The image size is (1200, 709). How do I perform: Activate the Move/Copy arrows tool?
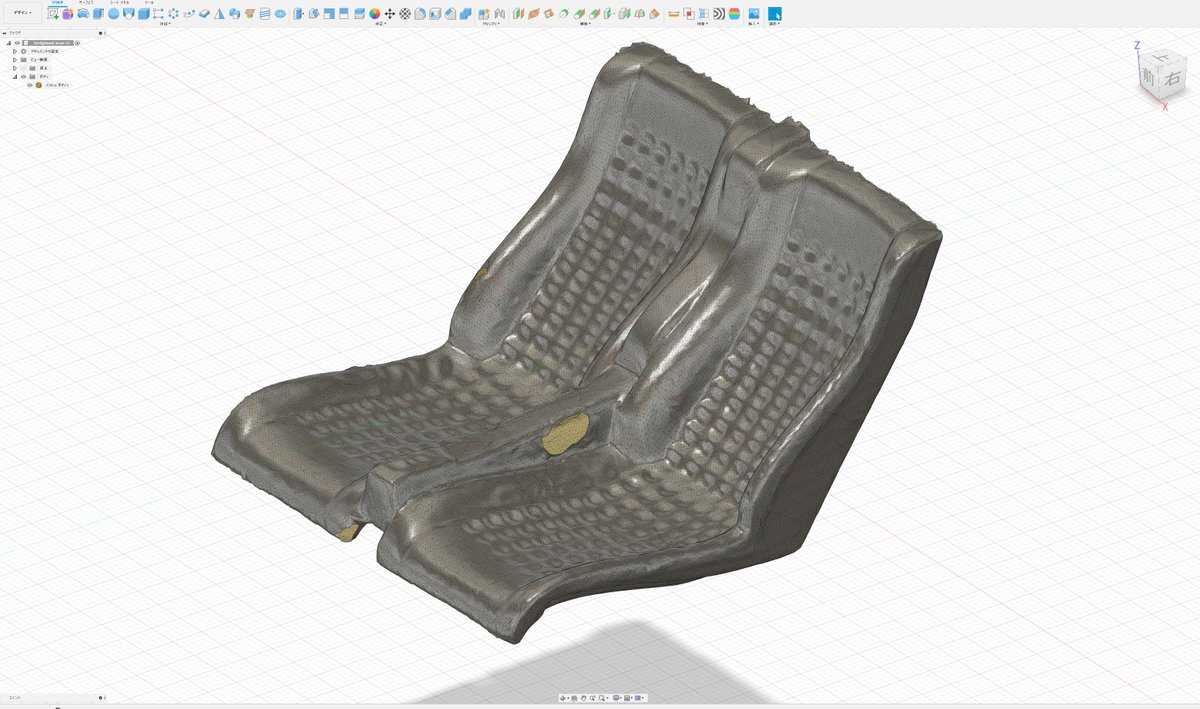click(x=390, y=14)
